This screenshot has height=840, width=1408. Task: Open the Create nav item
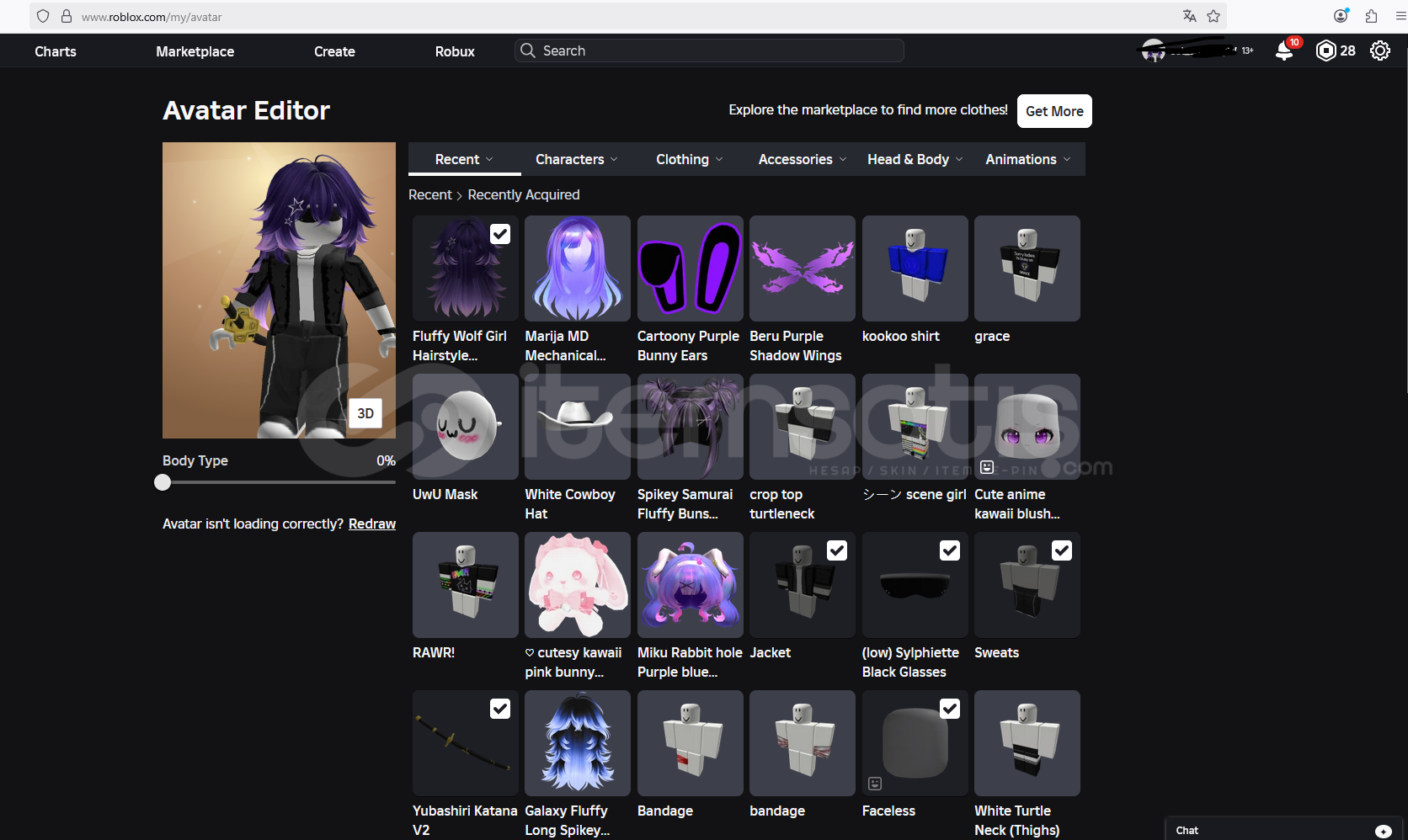(334, 51)
